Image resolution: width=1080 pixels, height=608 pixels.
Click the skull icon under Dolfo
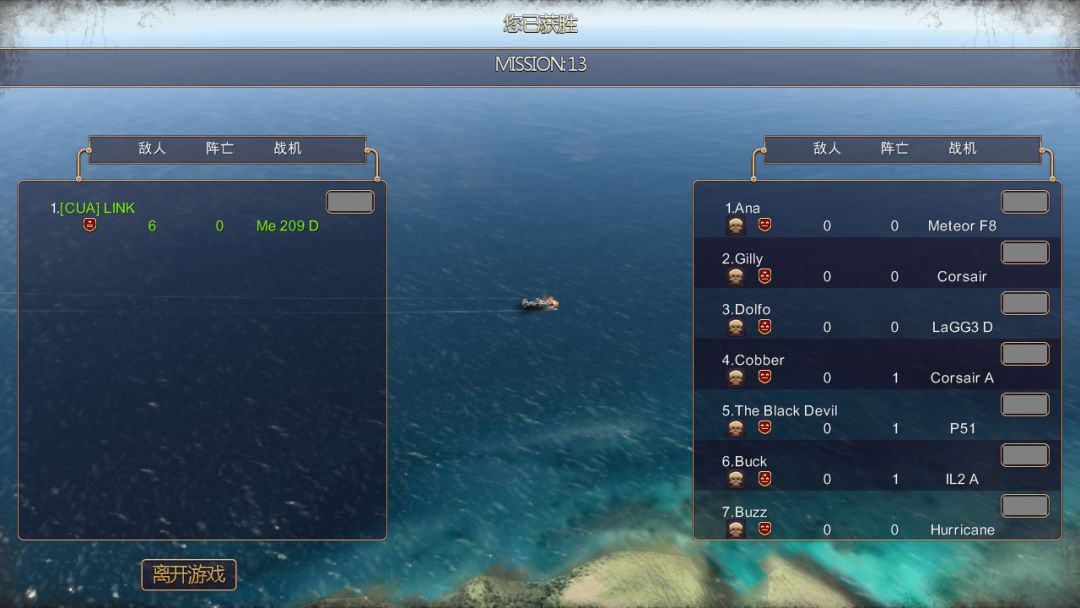coord(736,327)
